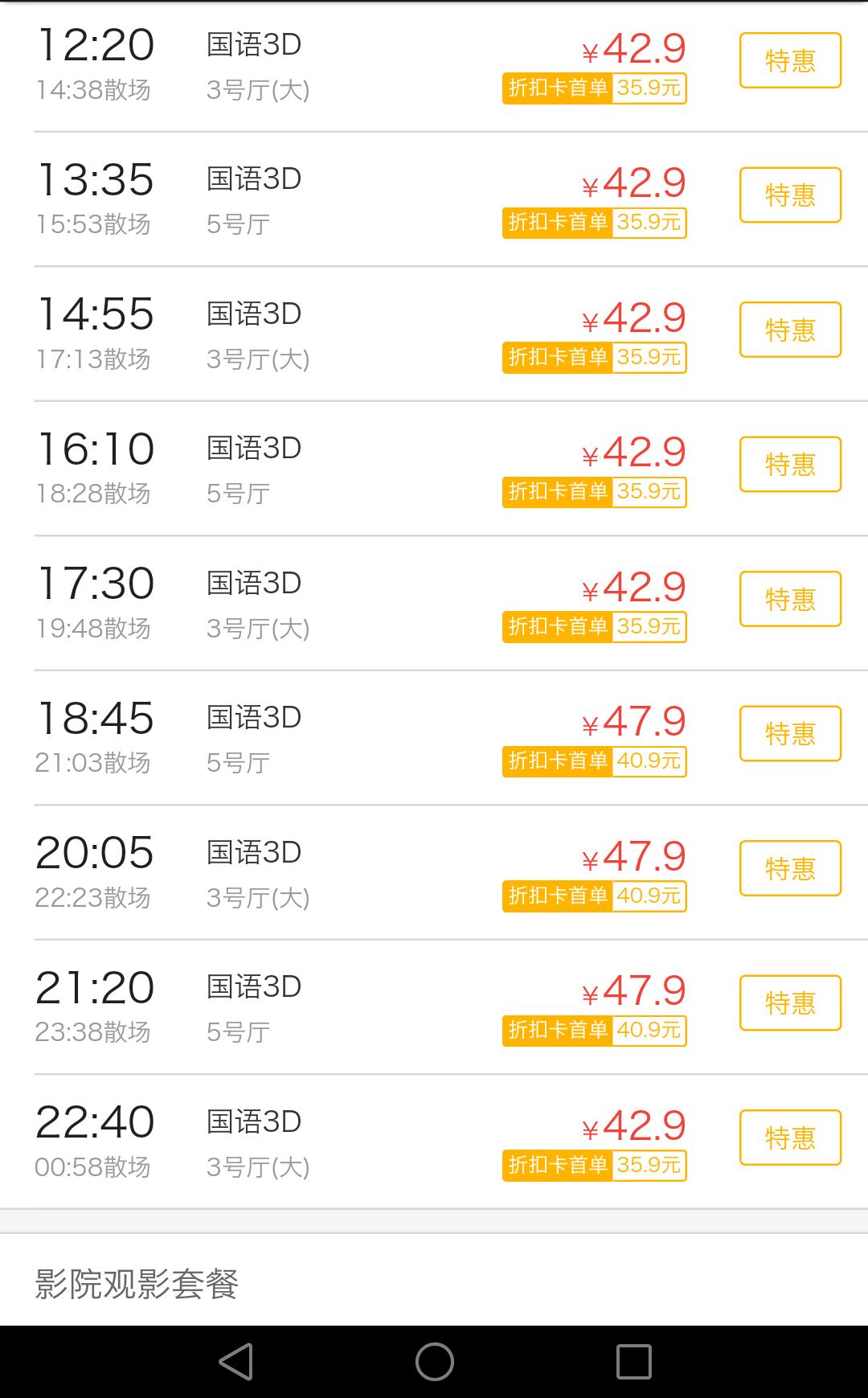
Task: Tap 折扣卡首单 40.9元 tag for 18:45
Action: [x=595, y=761]
